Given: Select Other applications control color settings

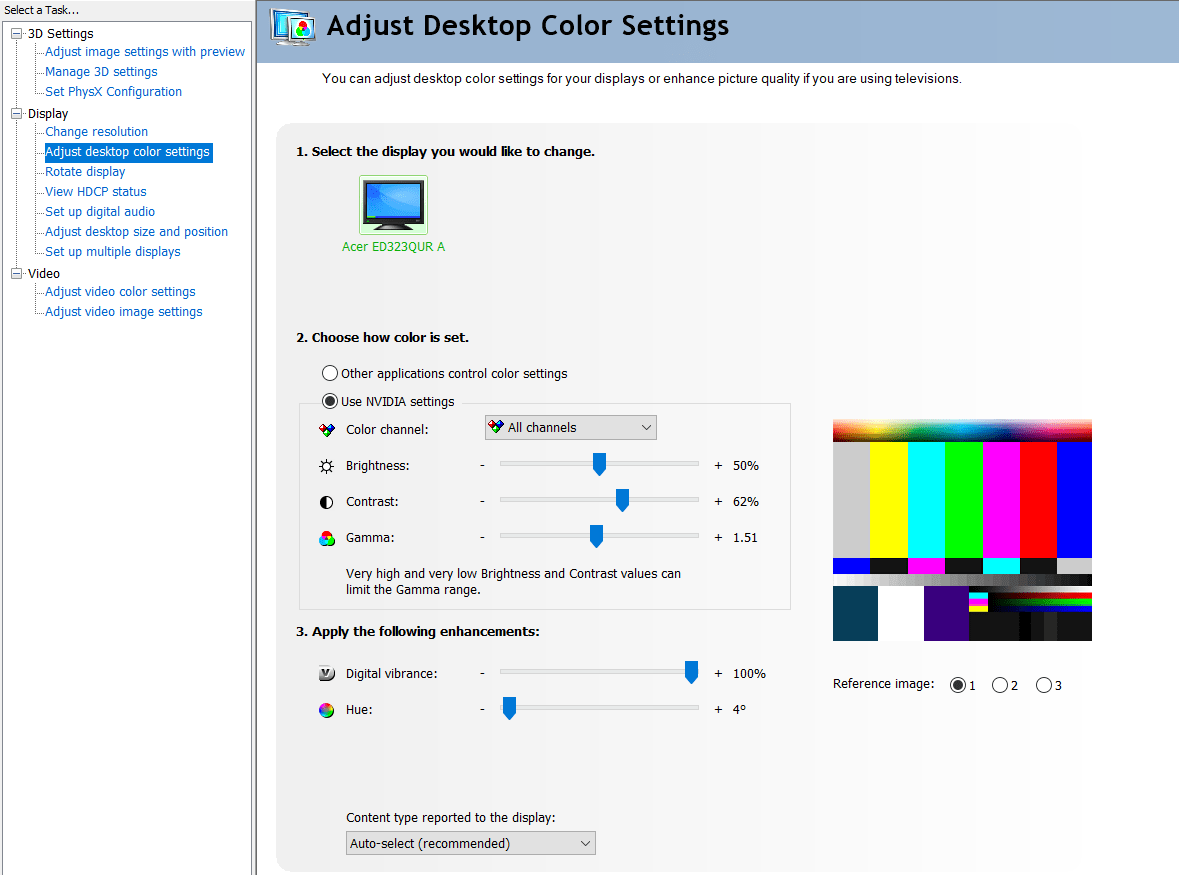Looking at the screenshot, I should [x=329, y=373].
